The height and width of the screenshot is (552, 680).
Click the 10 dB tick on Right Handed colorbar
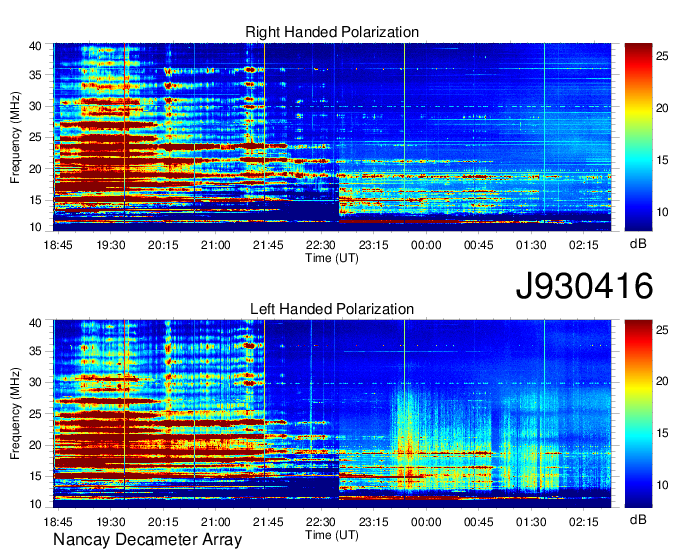click(x=662, y=212)
